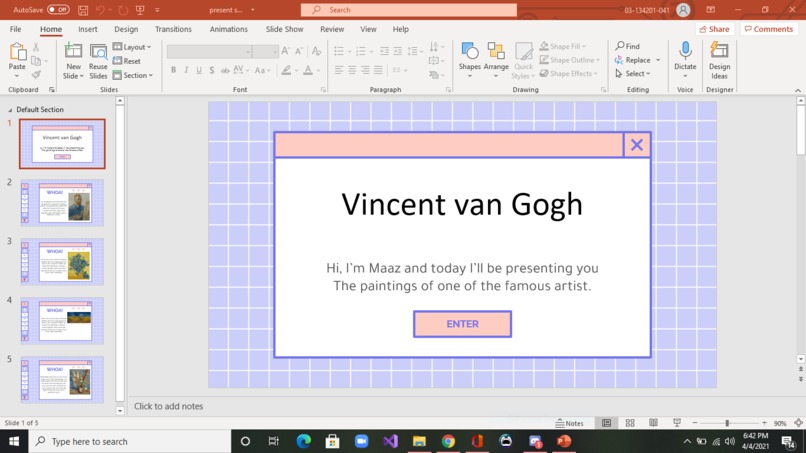
Task: Click the Replace button
Action: [x=632, y=60]
